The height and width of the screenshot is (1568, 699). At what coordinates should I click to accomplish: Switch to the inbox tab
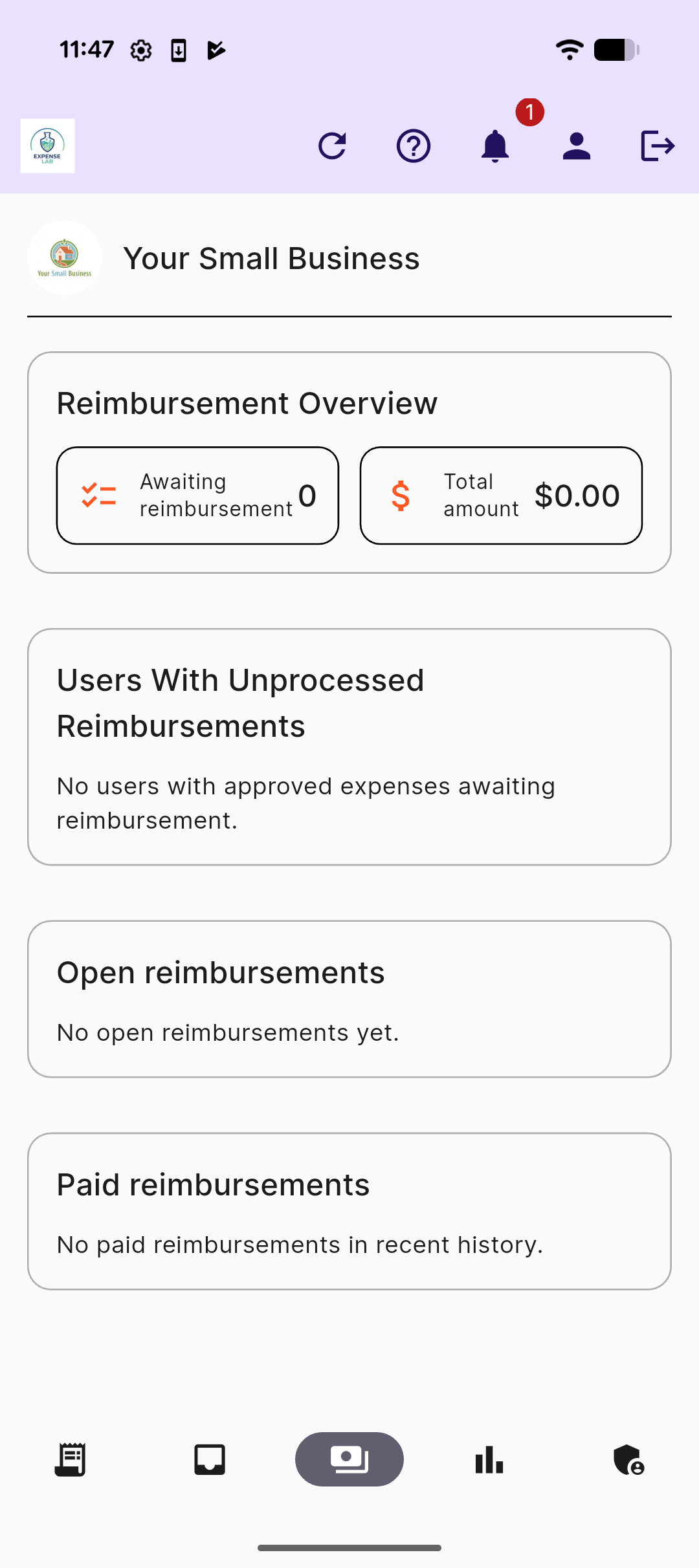pyautogui.click(x=210, y=1459)
